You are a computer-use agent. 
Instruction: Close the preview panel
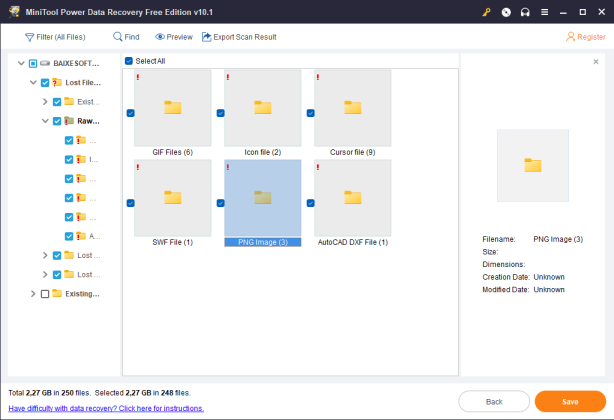596,62
